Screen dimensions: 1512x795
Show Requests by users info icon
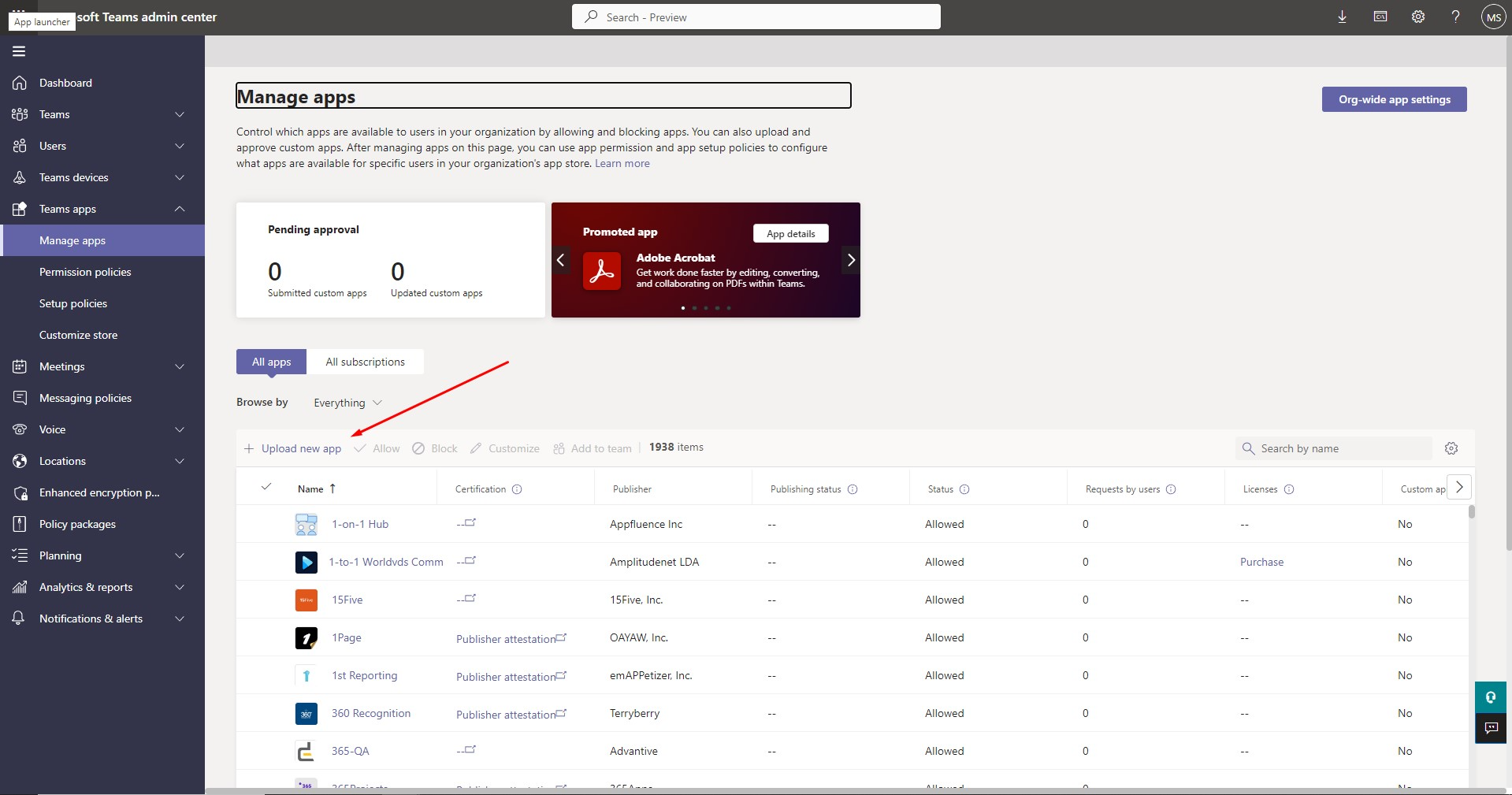pyautogui.click(x=1171, y=489)
